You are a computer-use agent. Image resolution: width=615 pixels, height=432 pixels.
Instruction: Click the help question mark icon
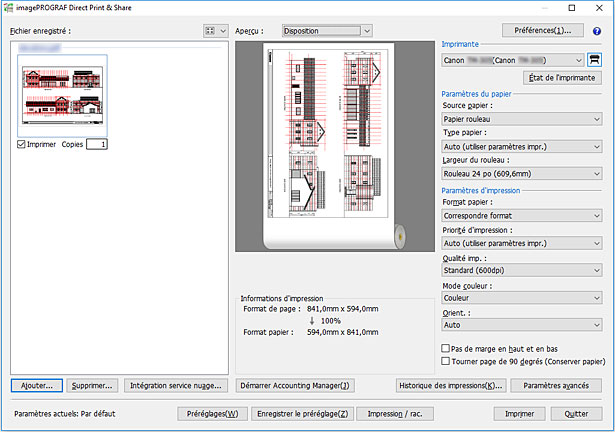point(597,31)
